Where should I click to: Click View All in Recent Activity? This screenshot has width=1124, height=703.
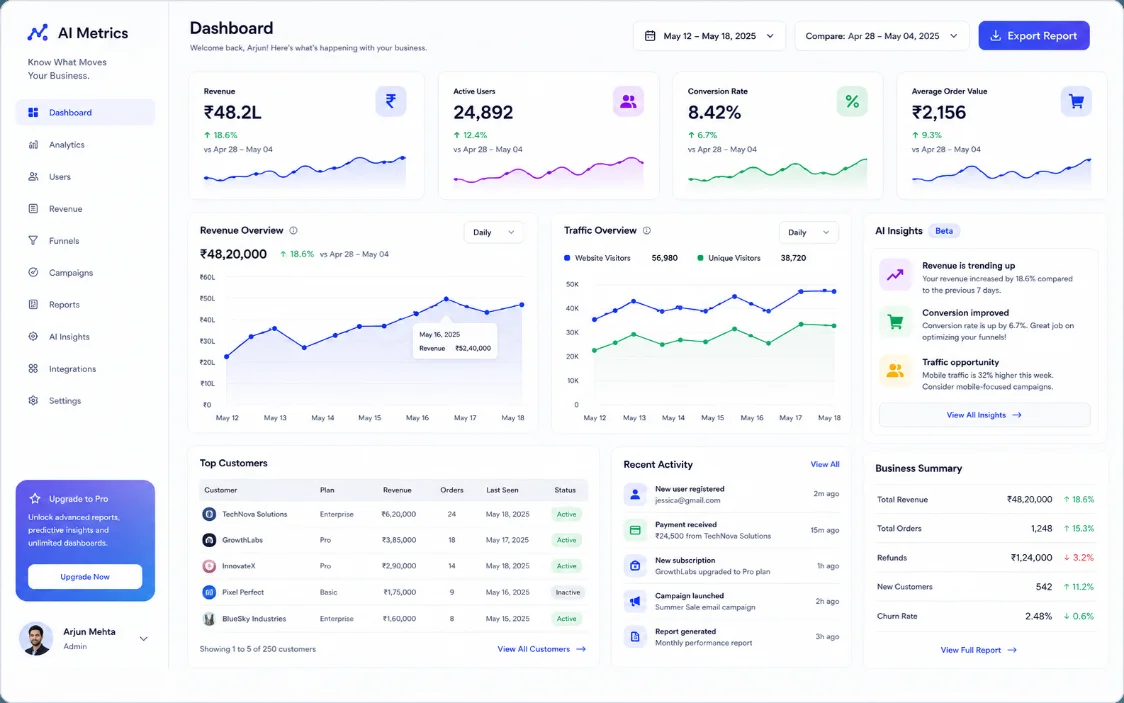[x=825, y=464]
